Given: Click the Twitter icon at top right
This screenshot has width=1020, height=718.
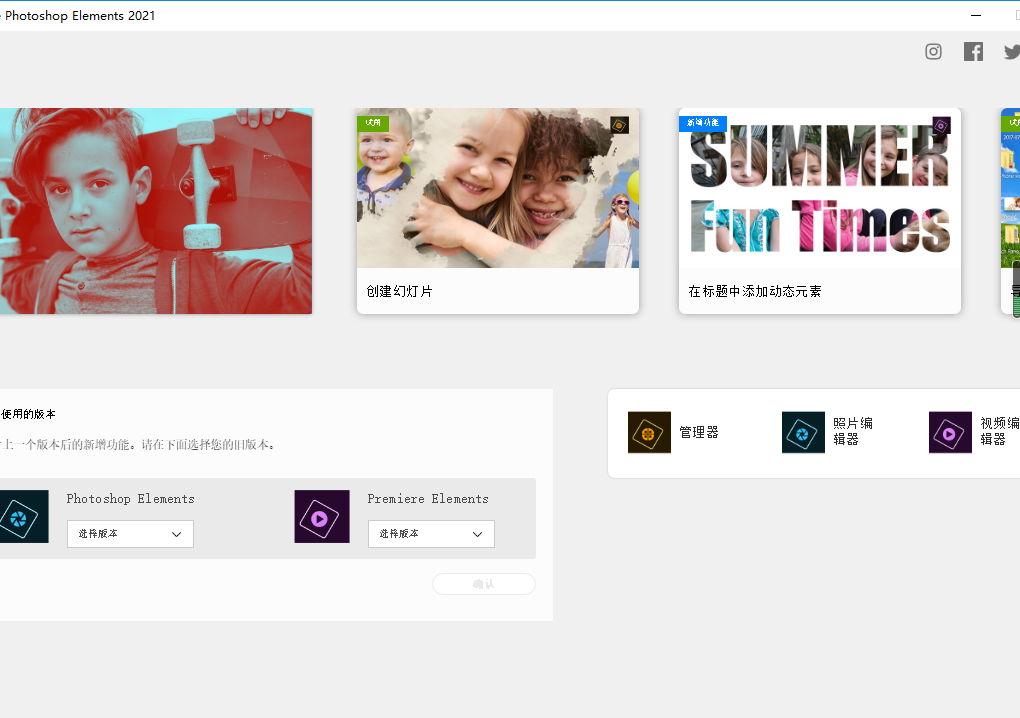Looking at the screenshot, I should [1011, 52].
